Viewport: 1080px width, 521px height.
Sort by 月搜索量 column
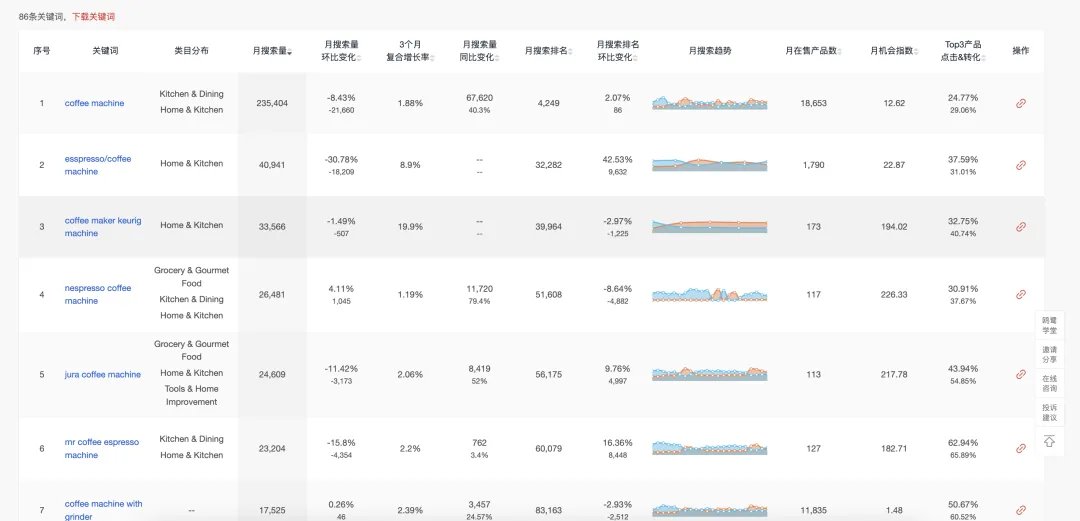272,51
